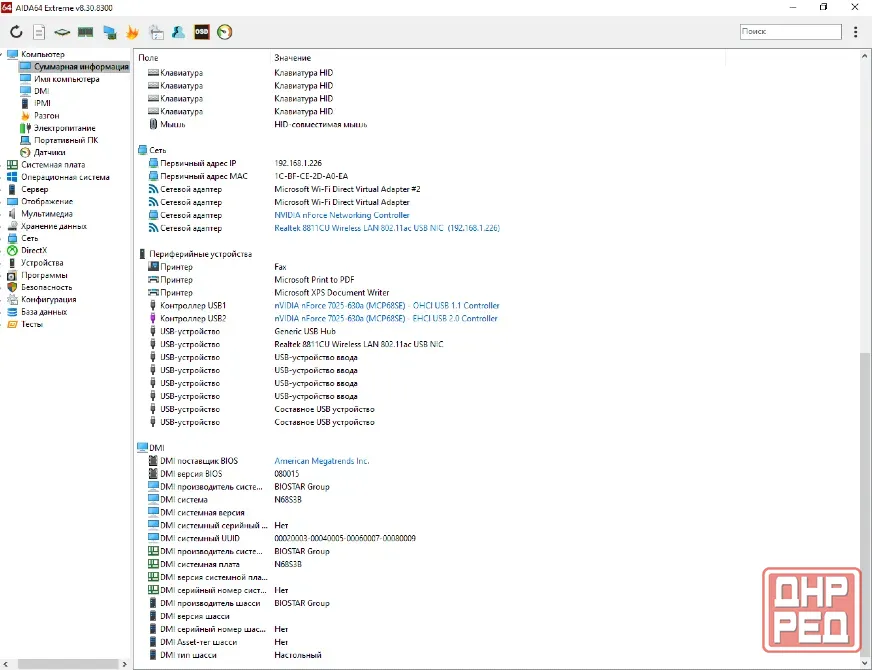Click the computer-with-papers toolbar icon
The width and height of the screenshot is (872, 670).
[156, 32]
